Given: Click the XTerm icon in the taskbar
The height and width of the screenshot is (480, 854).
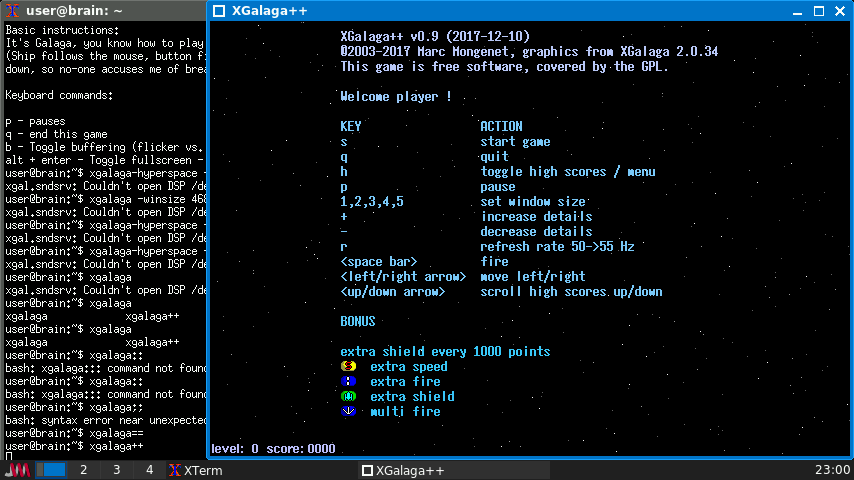Looking at the screenshot, I should click(x=175, y=470).
